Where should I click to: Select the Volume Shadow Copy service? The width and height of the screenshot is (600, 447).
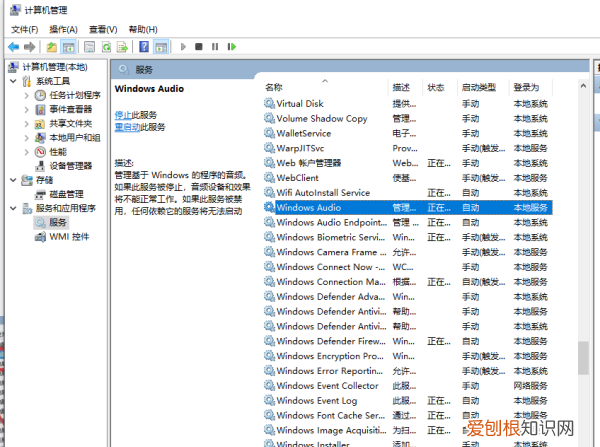(x=408, y=118)
